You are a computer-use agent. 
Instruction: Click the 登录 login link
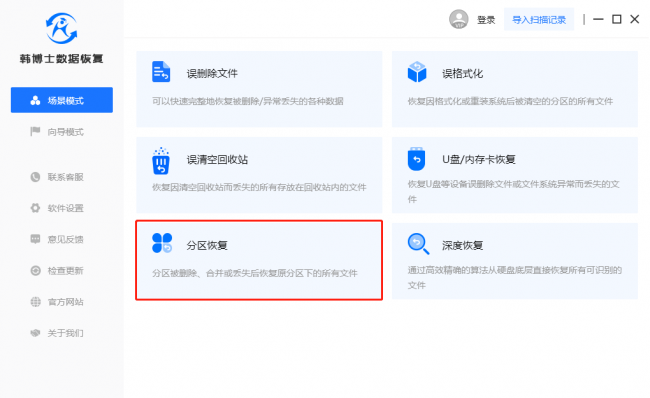pos(486,20)
